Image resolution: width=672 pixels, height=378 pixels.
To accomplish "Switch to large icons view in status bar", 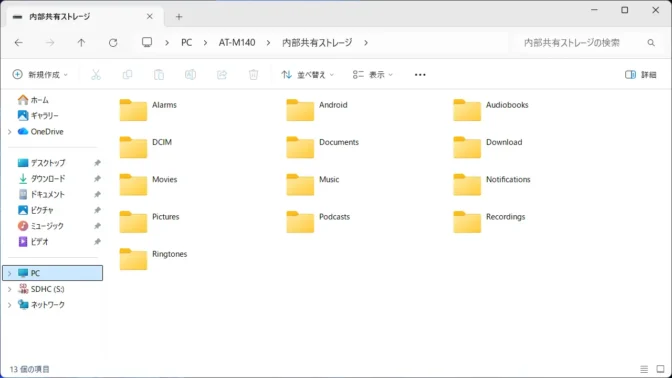I will point(660,369).
